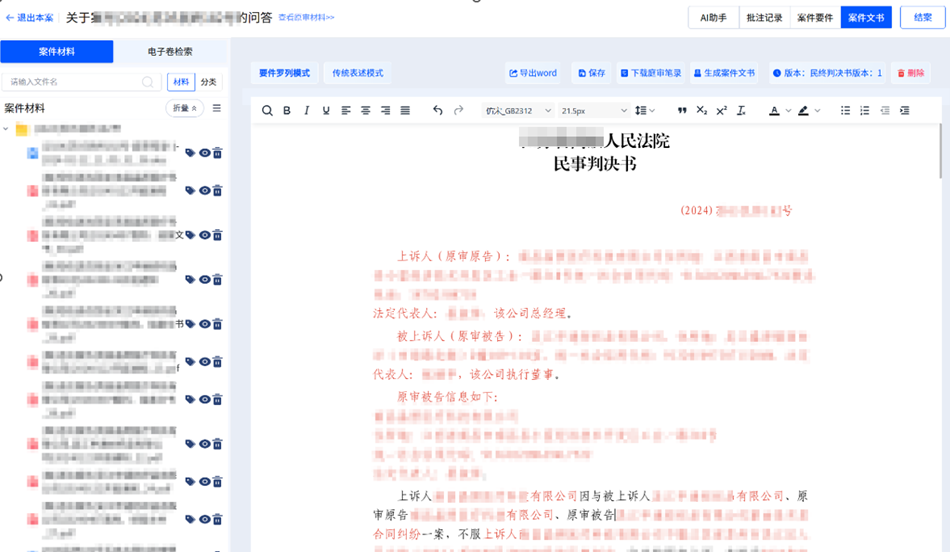The height and width of the screenshot is (552, 950).
Task: Delete the file row ending in 文
Action: (x=218, y=235)
